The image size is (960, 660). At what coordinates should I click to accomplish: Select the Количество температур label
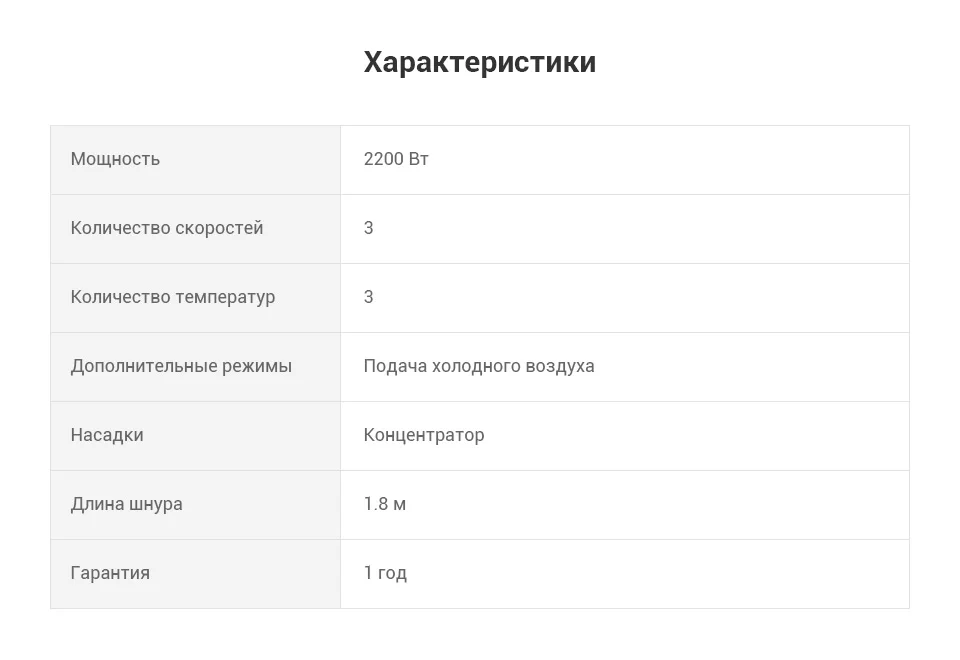[173, 297]
